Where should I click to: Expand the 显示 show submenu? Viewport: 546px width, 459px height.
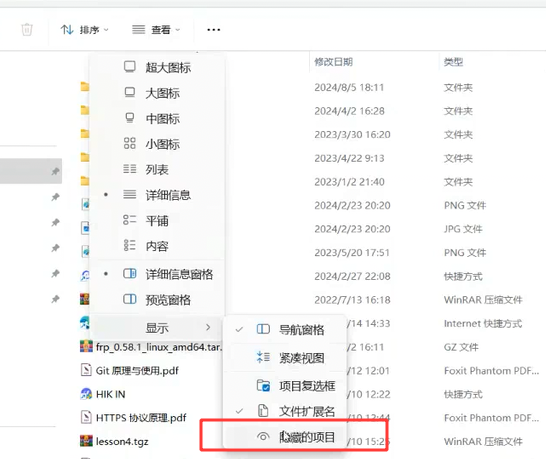click(157, 328)
